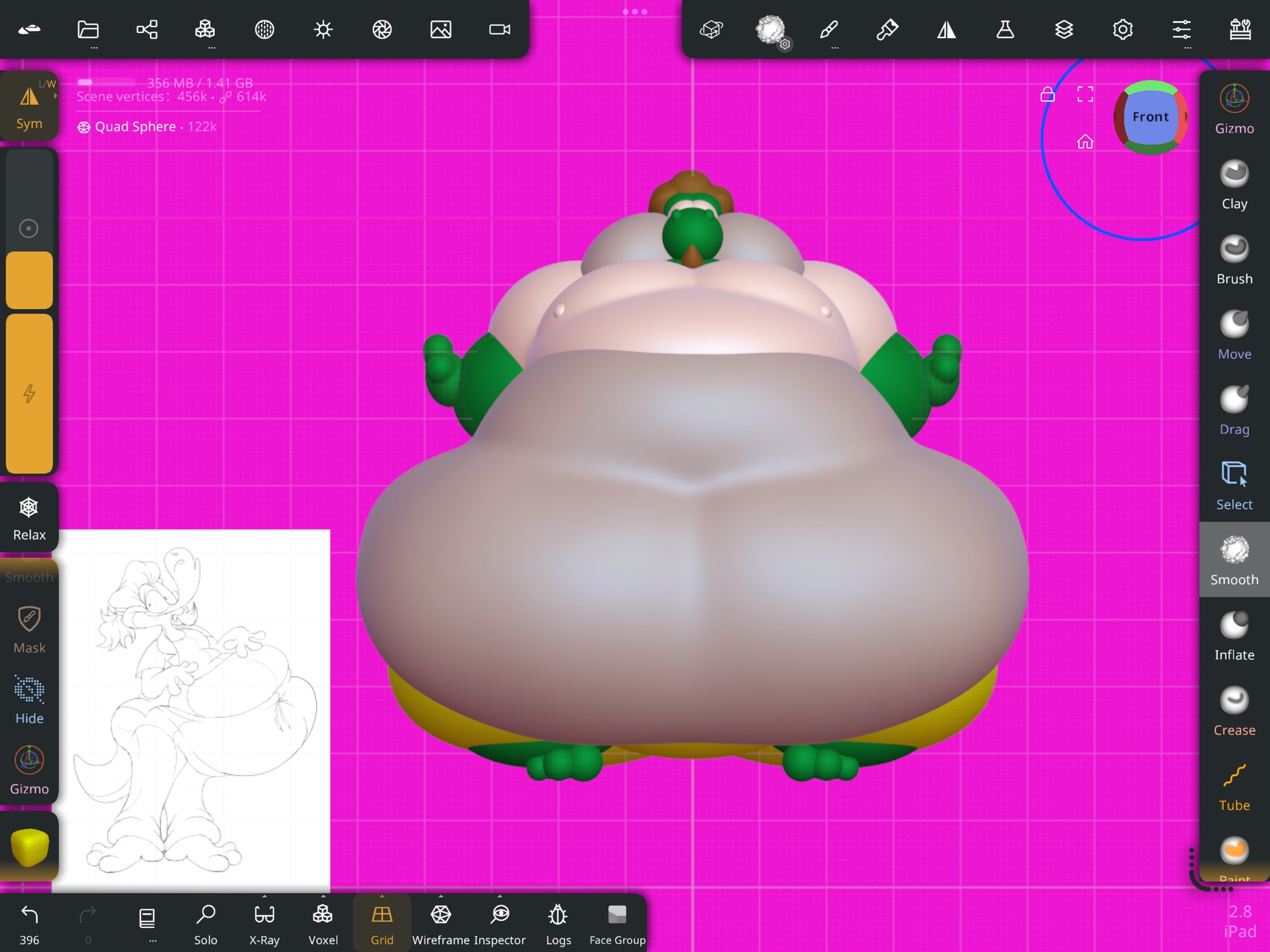1270x952 pixels.
Task: Choose the Relax alternate tool
Action: [29, 519]
